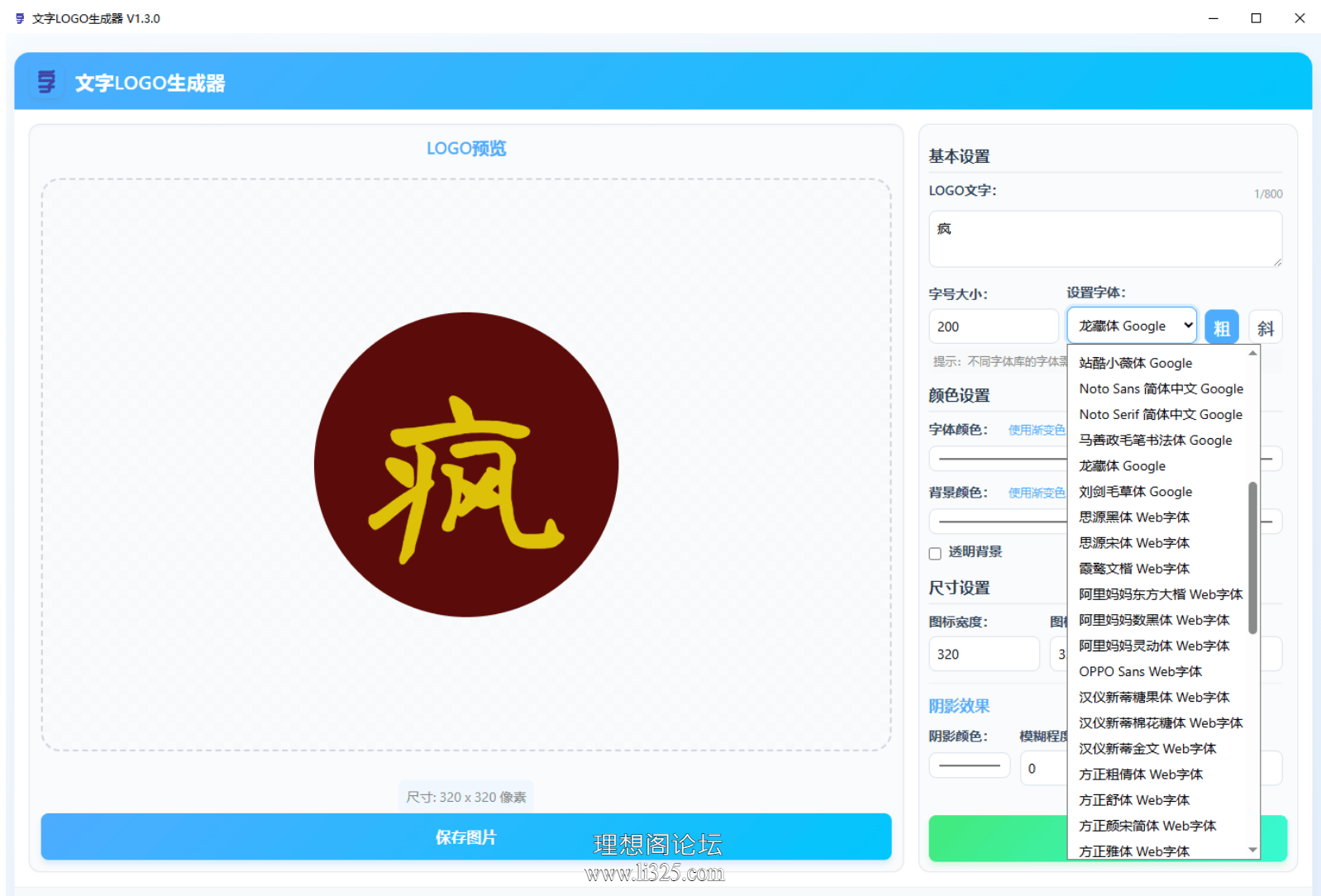Click the font list scrollbar thumb
1321x896 pixels.
(1252, 558)
